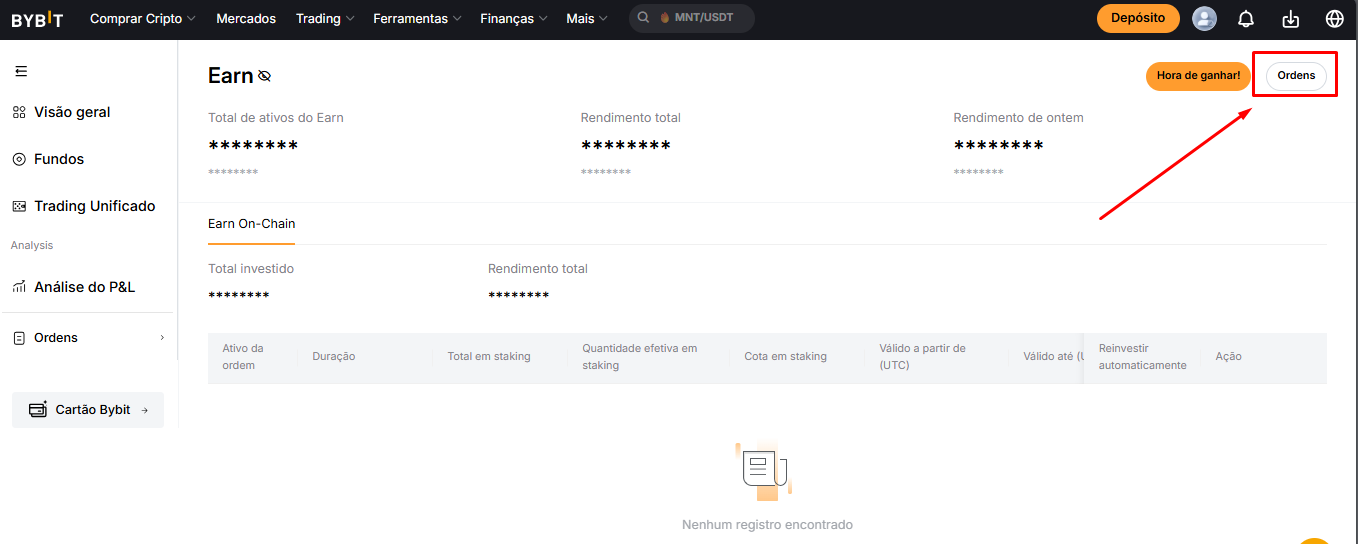
Task: Click the Ordens button at top right
Action: 1296,76
